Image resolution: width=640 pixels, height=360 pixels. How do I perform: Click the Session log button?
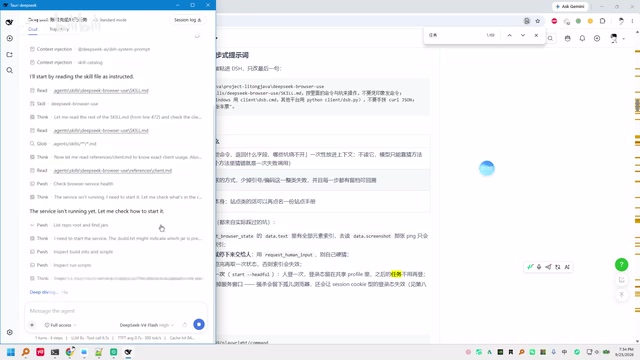(187, 20)
